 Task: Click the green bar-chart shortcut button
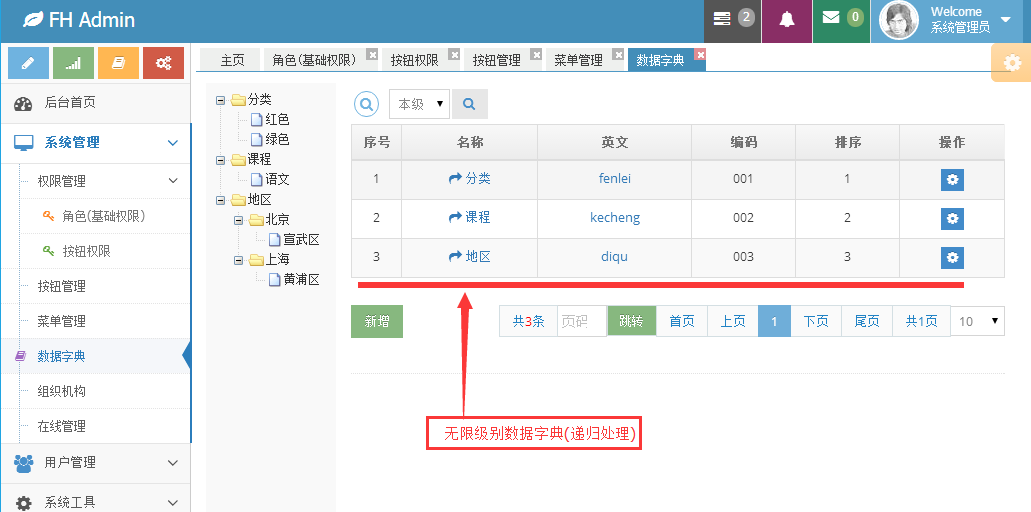(x=74, y=63)
